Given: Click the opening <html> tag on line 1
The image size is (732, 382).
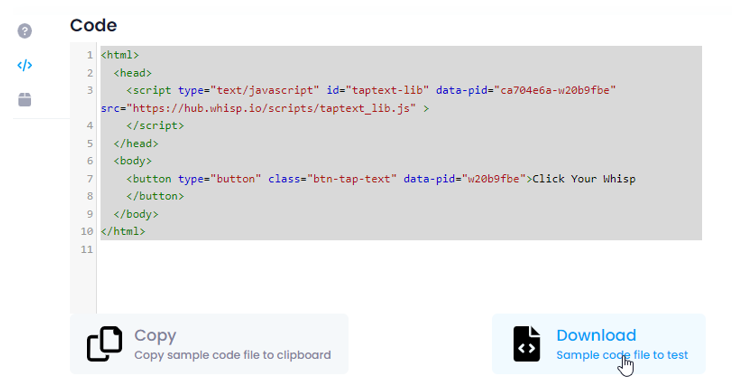Looking at the screenshot, I should pos(120,55).
